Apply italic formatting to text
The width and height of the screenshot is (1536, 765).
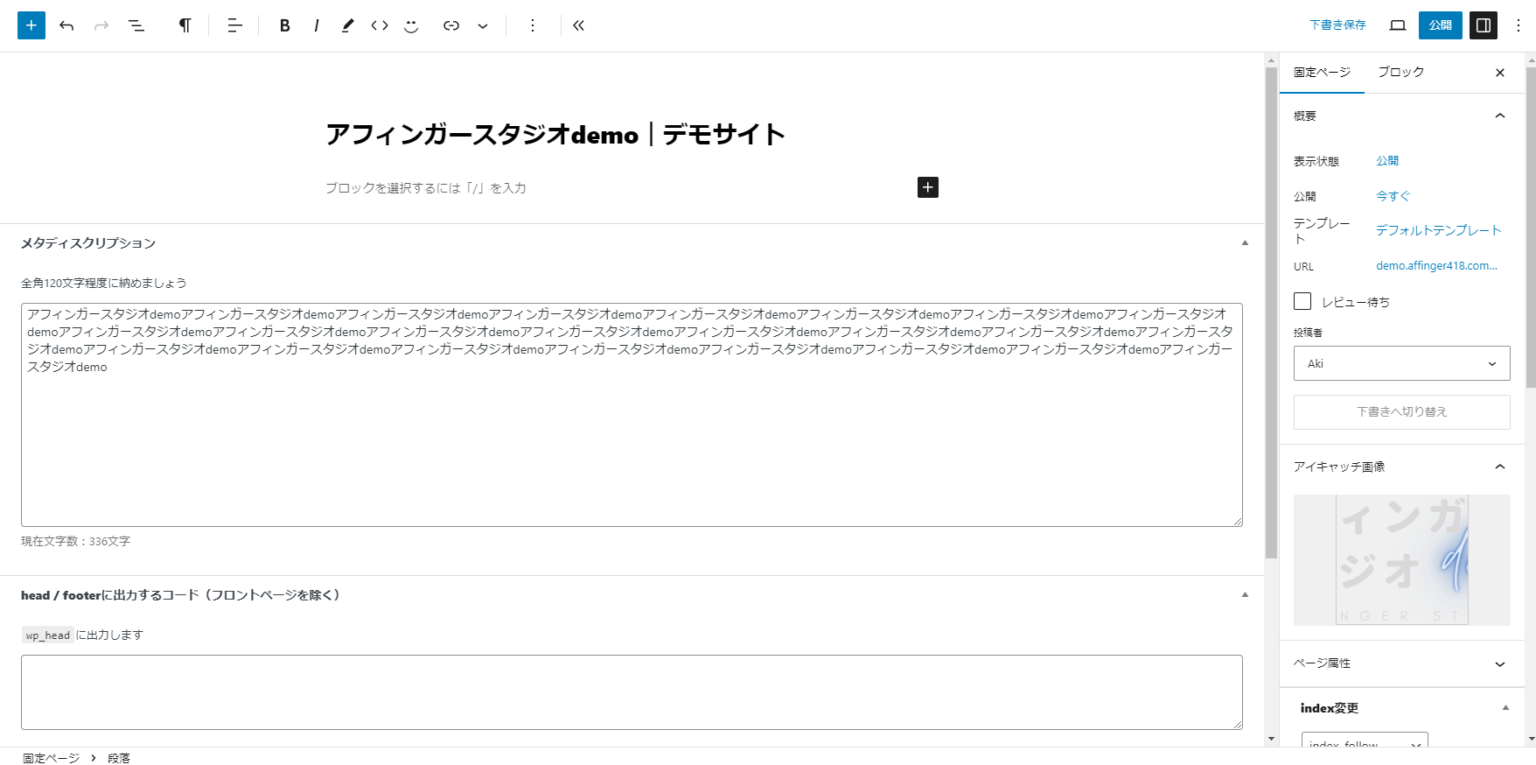click(x=316, y=26)
